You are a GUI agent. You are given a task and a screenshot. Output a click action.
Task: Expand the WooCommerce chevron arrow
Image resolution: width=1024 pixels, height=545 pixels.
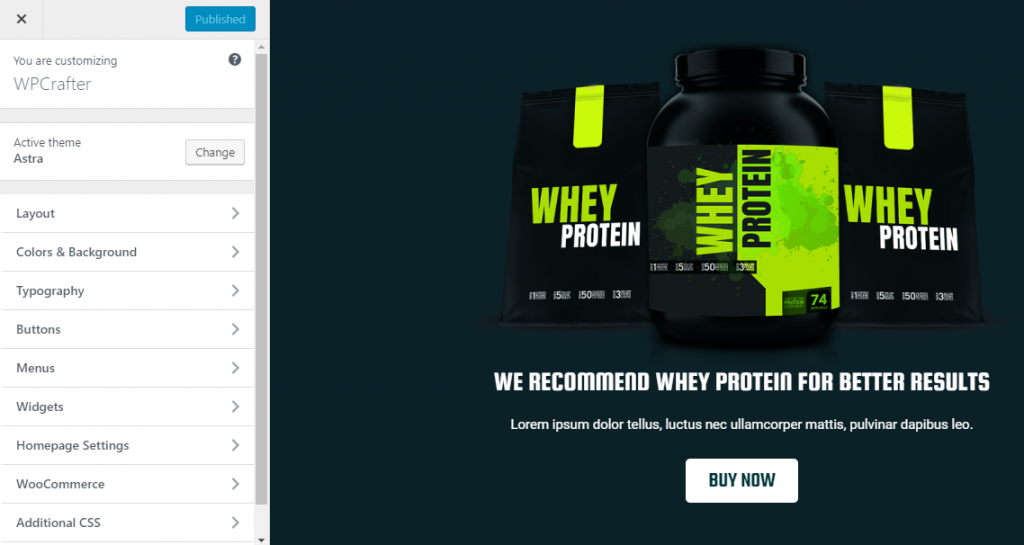pyautogui.click(x=235, y=484)
